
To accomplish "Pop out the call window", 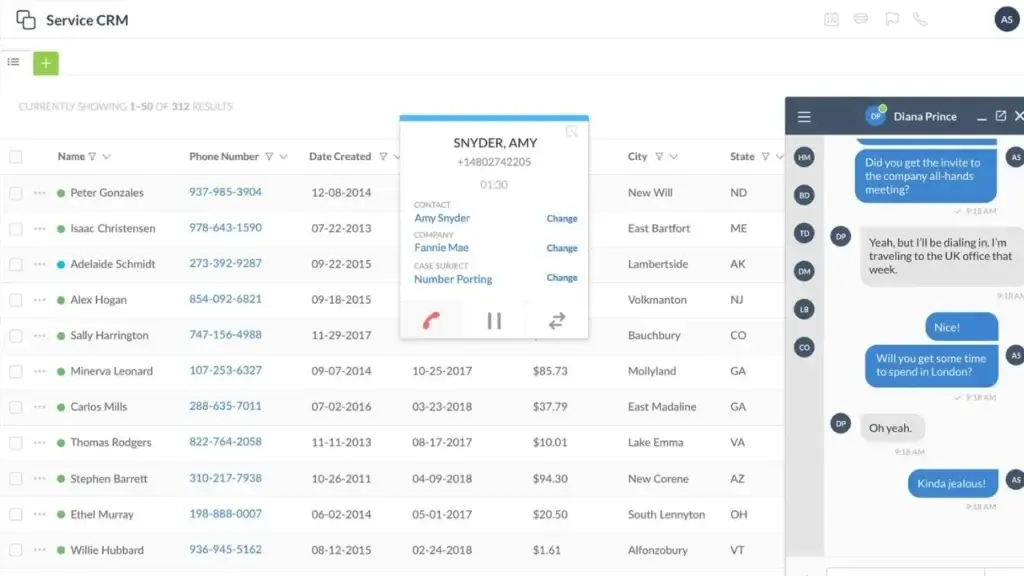I will tap(572, 131).
